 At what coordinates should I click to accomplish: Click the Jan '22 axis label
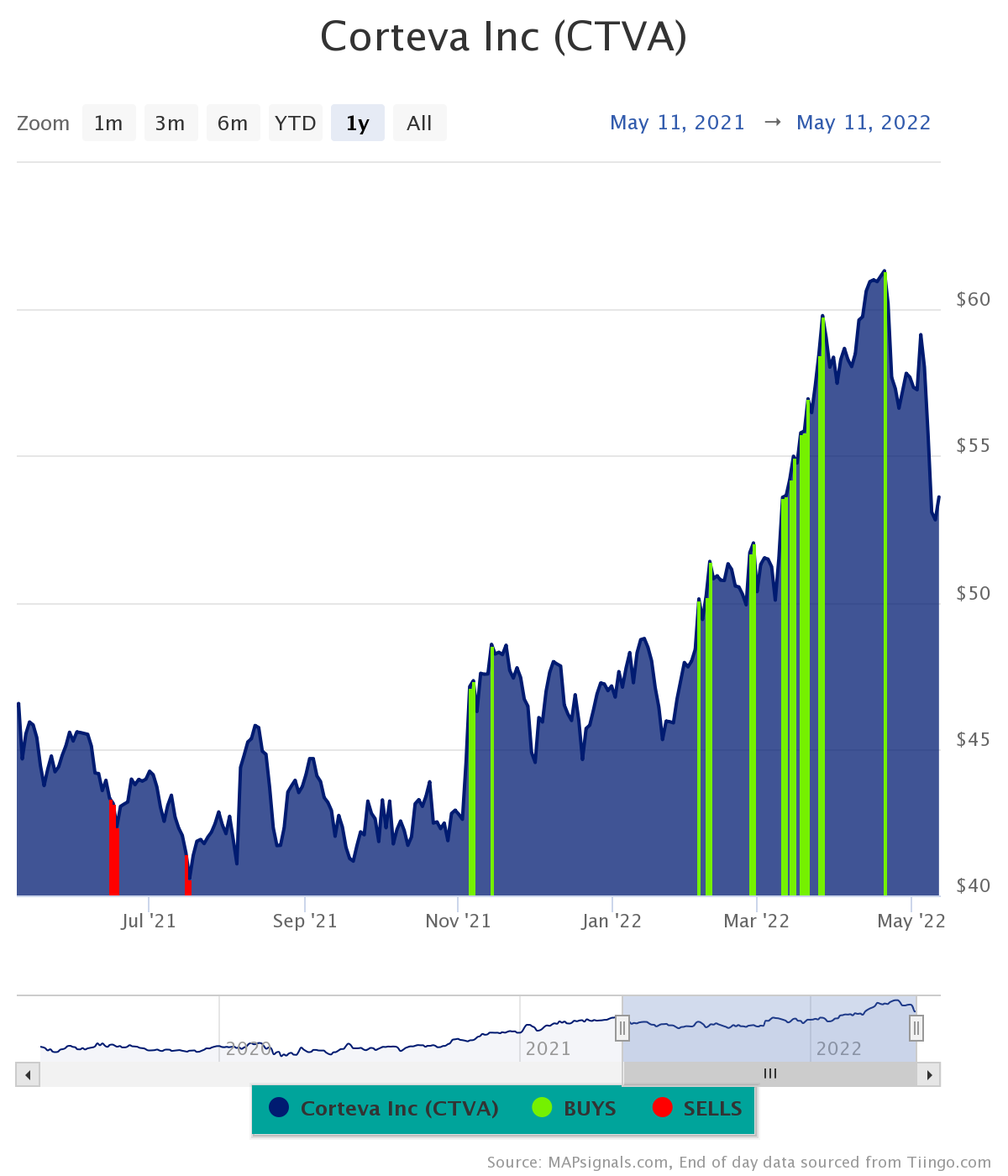(612, 921)
